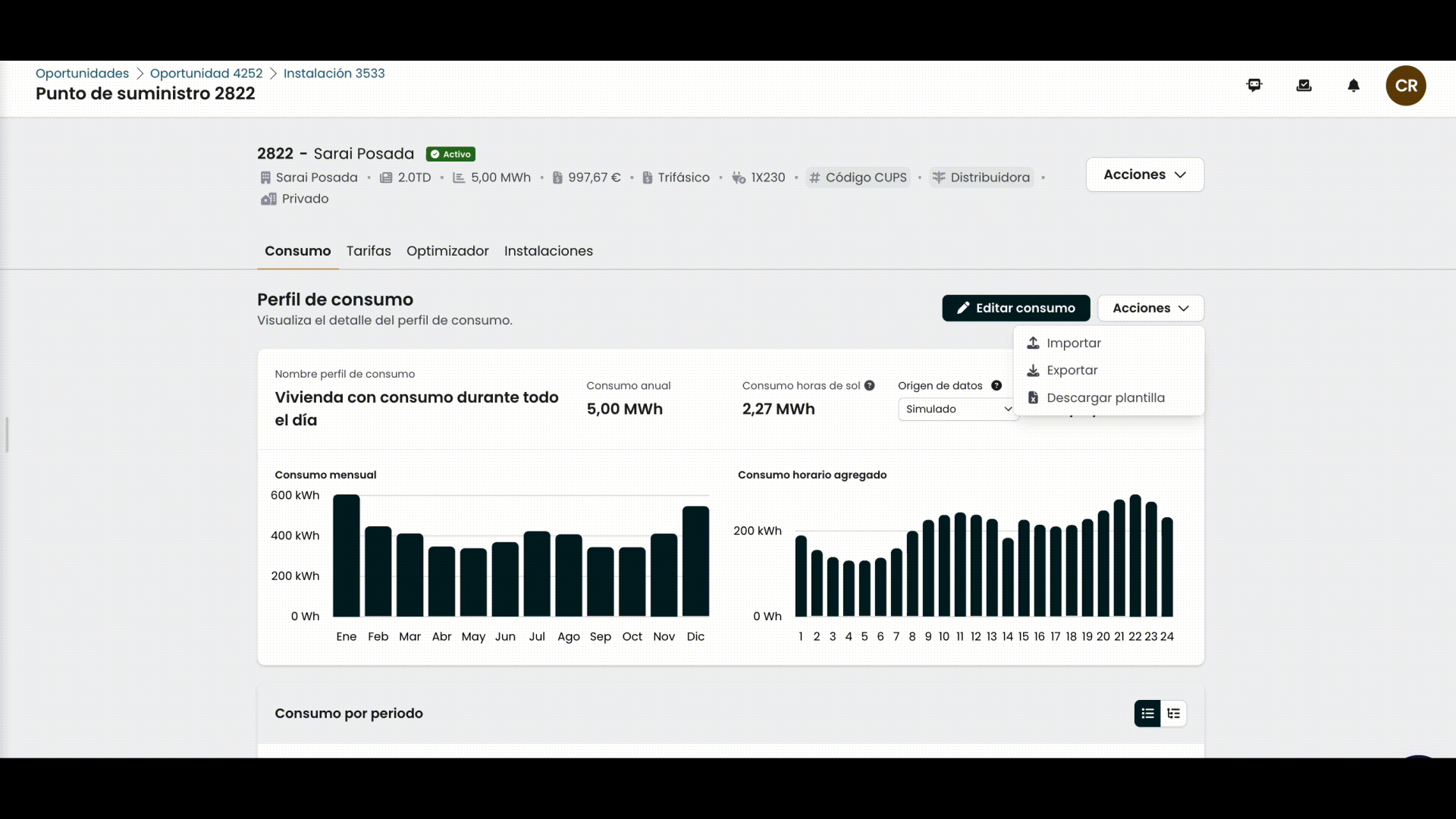
Task: Switch Consumo por periodo to list view
Action: point(1147,714)
